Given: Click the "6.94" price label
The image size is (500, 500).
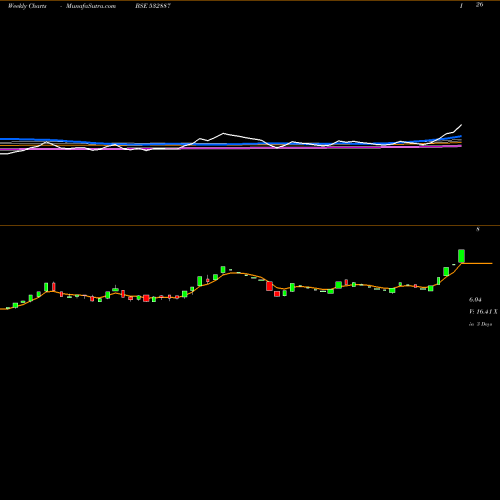Looking at the screenshot, I should pyautogui.click(x=475, y=300).
